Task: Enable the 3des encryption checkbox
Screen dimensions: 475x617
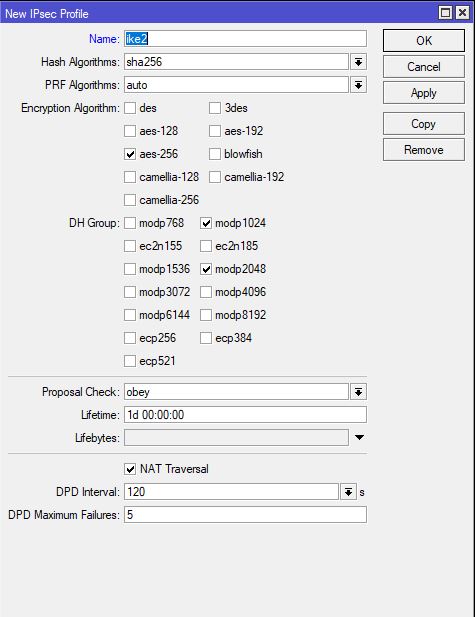Action: (x=215, y=108)
